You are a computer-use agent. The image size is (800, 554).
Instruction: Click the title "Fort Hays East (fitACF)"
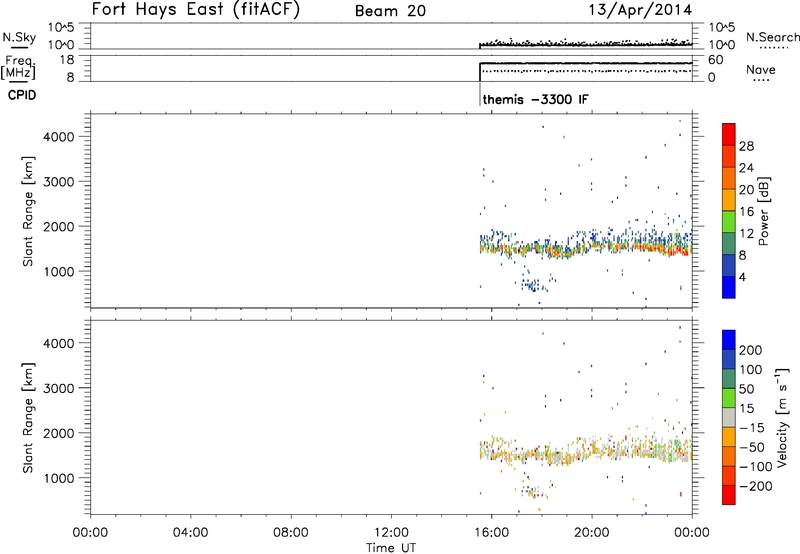(196, 10)
